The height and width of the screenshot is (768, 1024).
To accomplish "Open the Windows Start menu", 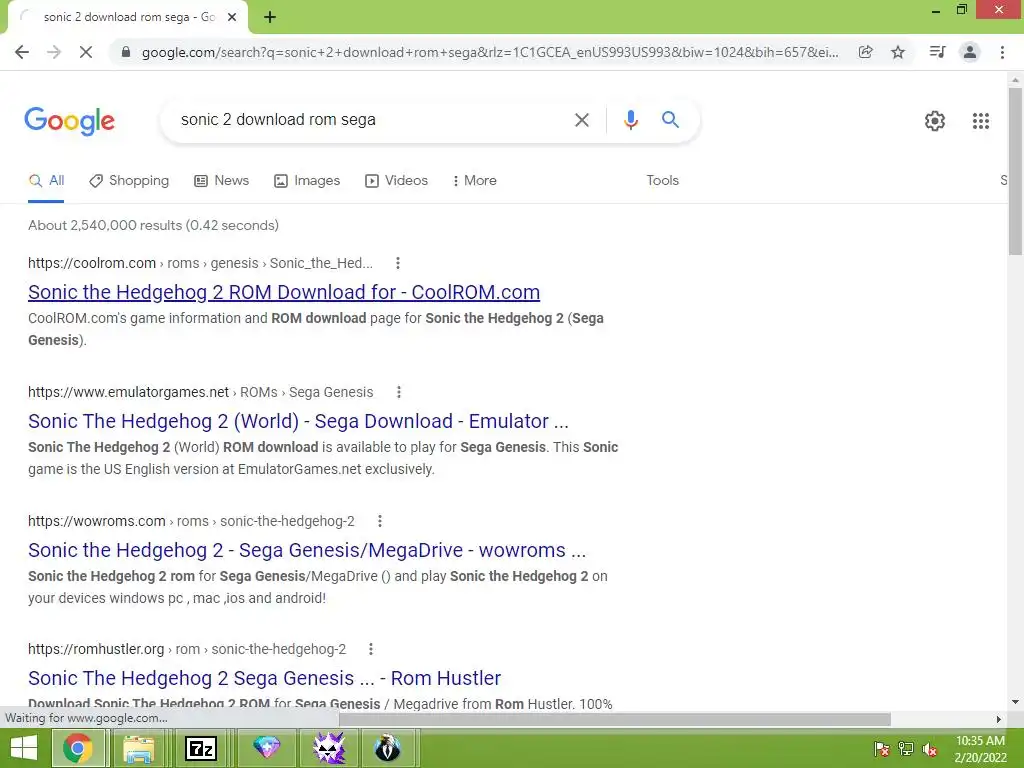I will (x=24, y=748).
